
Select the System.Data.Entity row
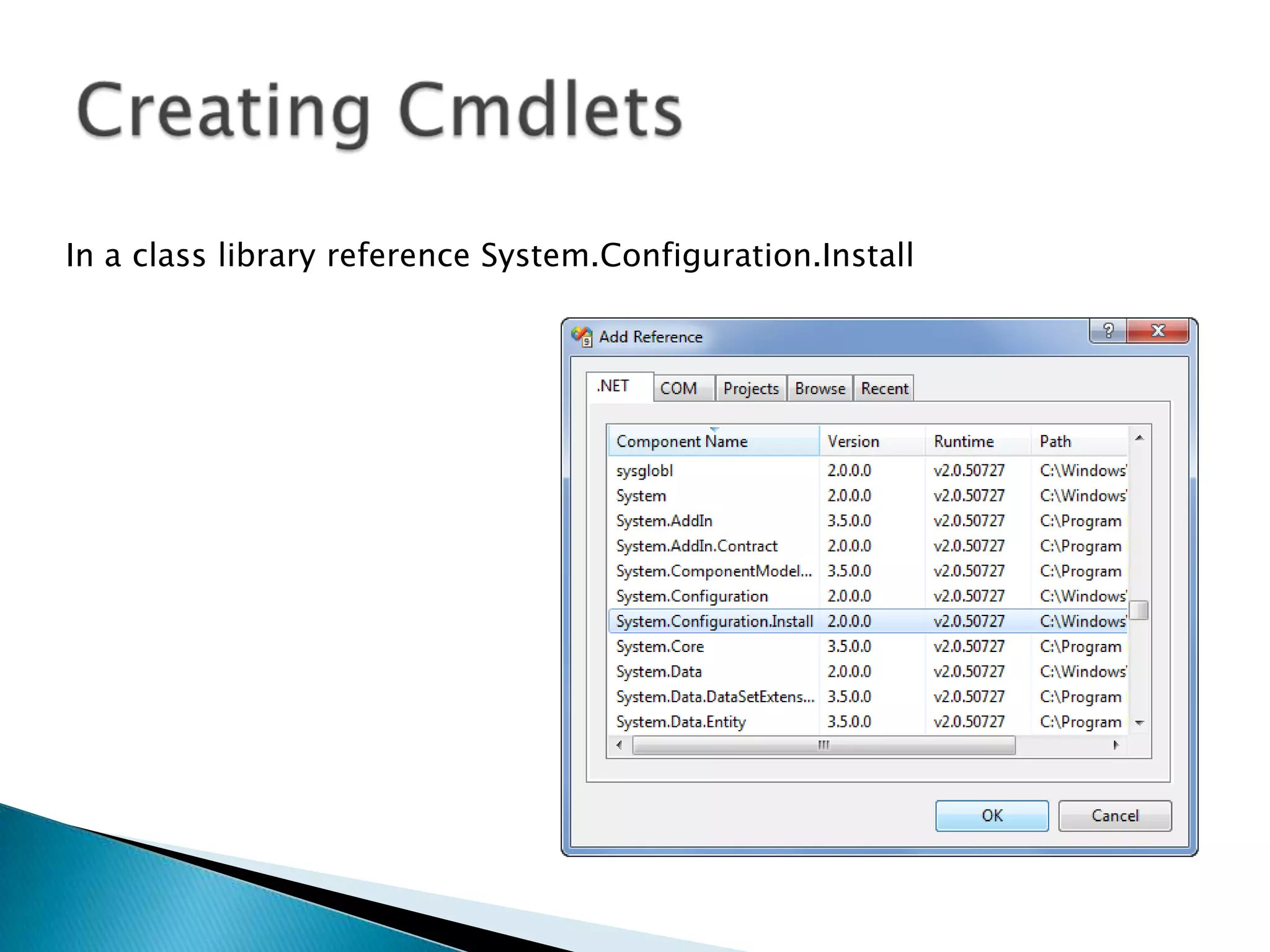[x=868, y=722]
